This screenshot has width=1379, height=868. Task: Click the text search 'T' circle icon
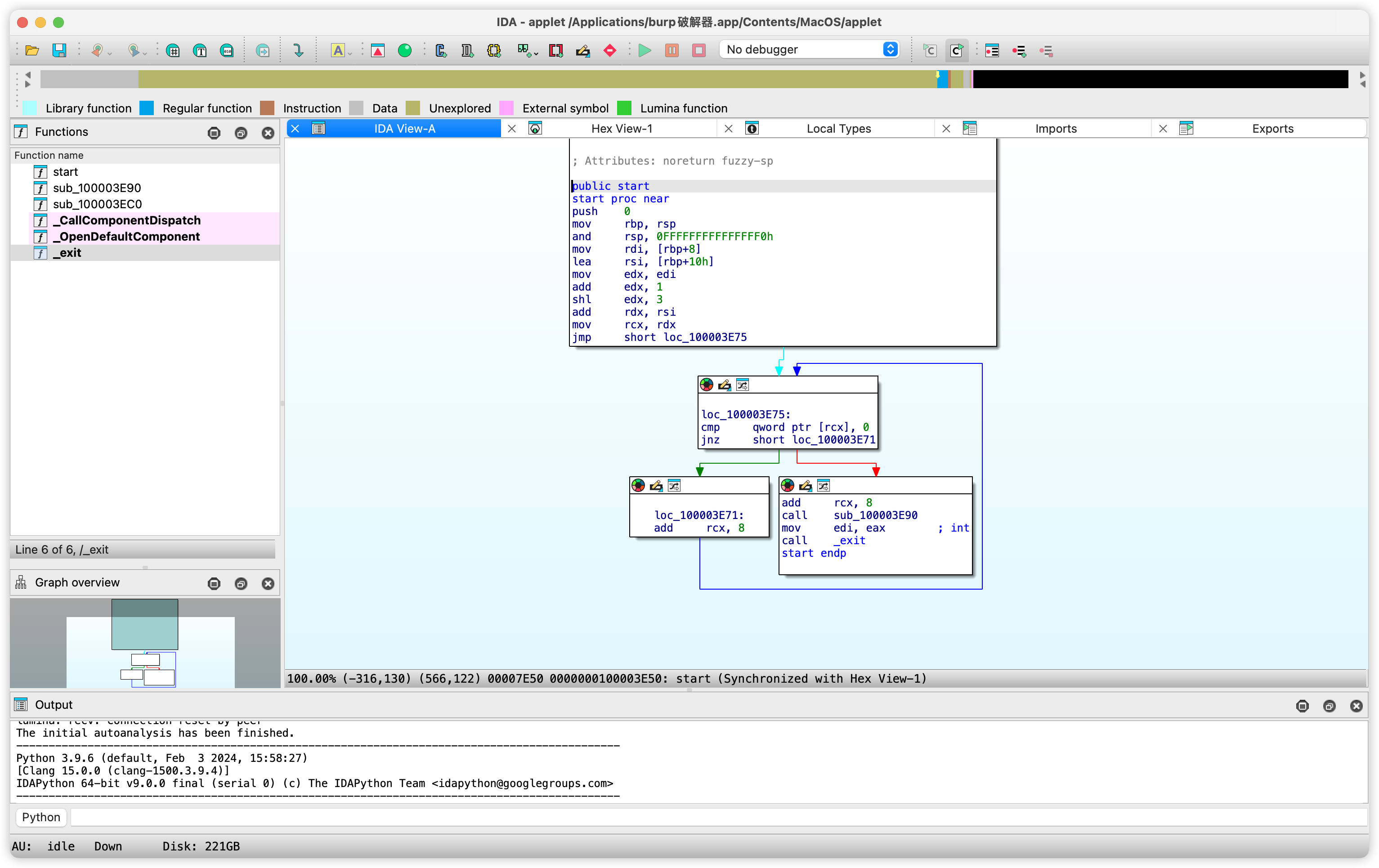pos(200,50)
